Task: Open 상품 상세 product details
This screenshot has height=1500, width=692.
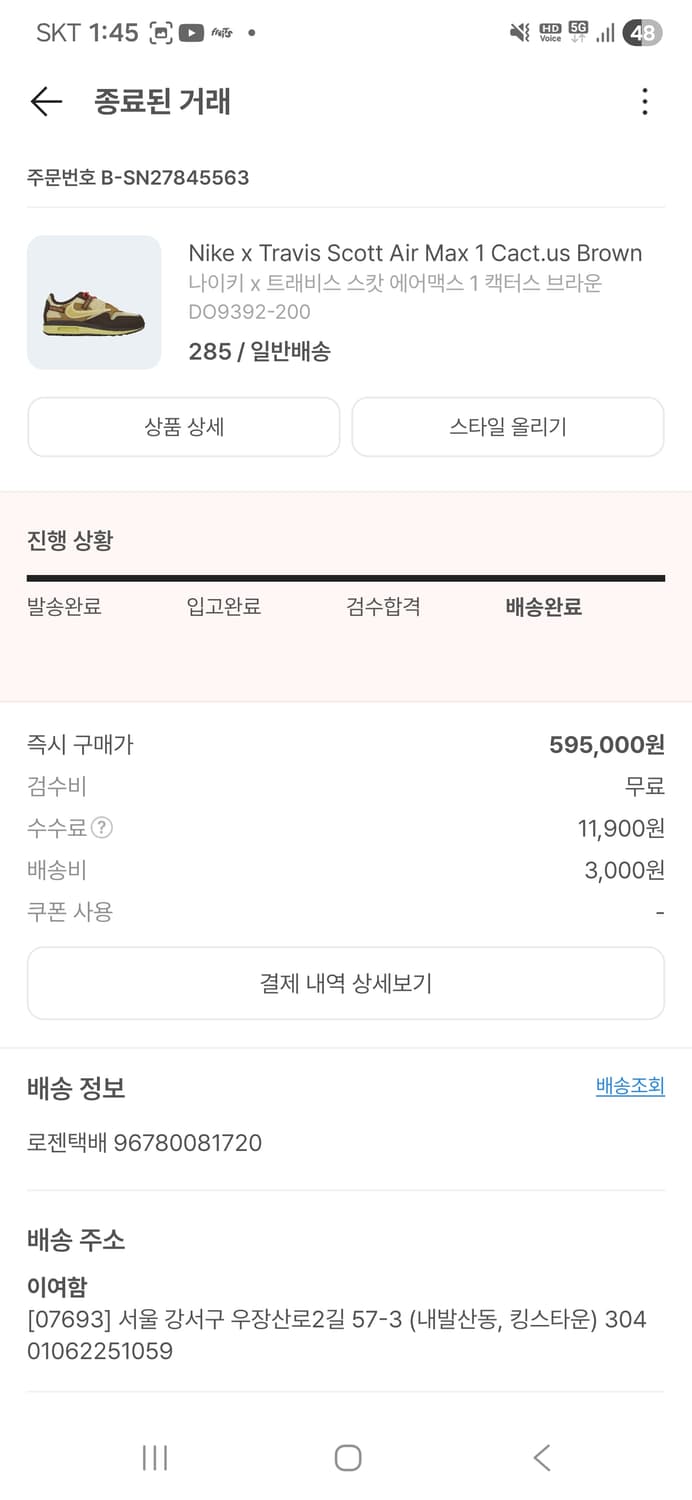Action: [x=183, y=427]
